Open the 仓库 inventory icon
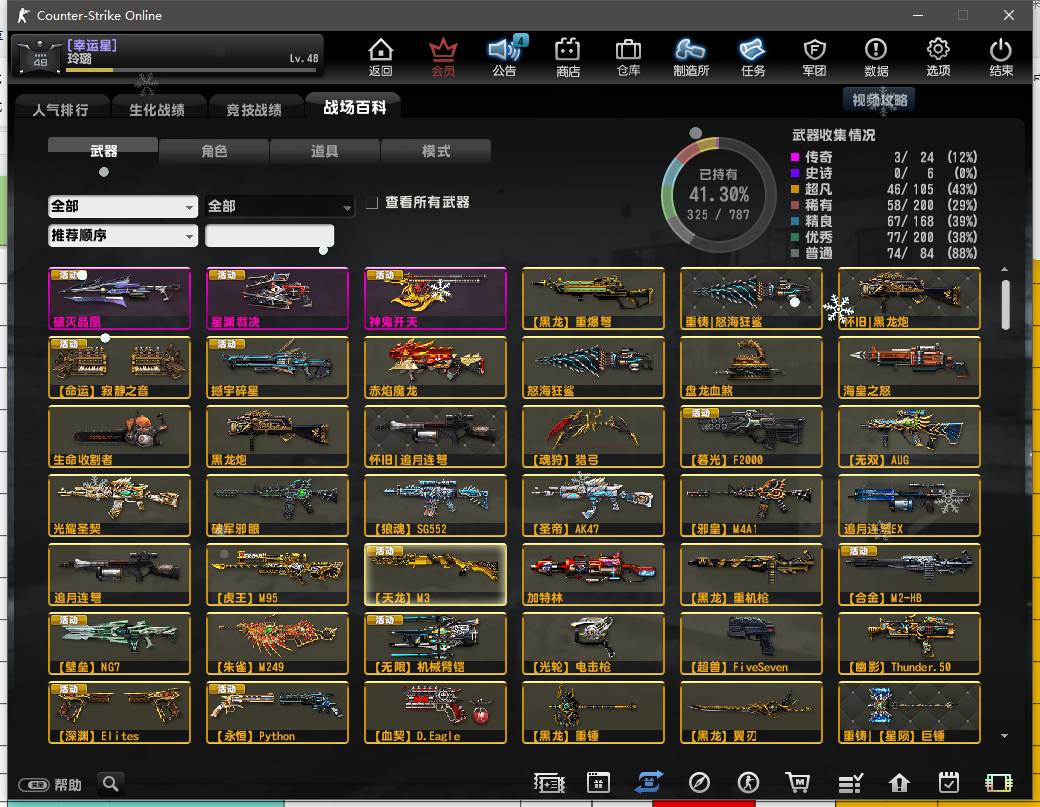The image size is (1040, 807). pos(628,56)
